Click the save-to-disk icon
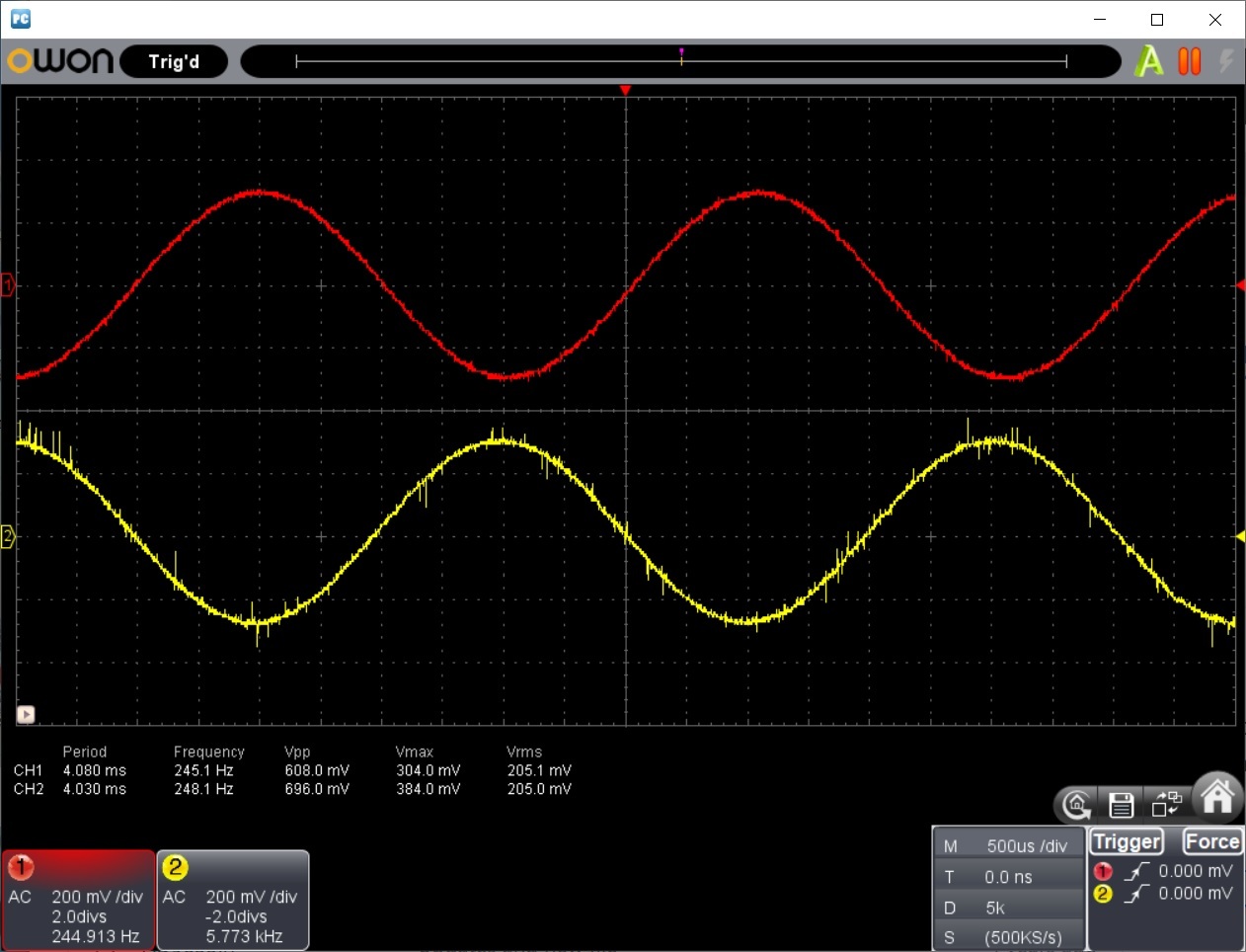 (1121, 805)
